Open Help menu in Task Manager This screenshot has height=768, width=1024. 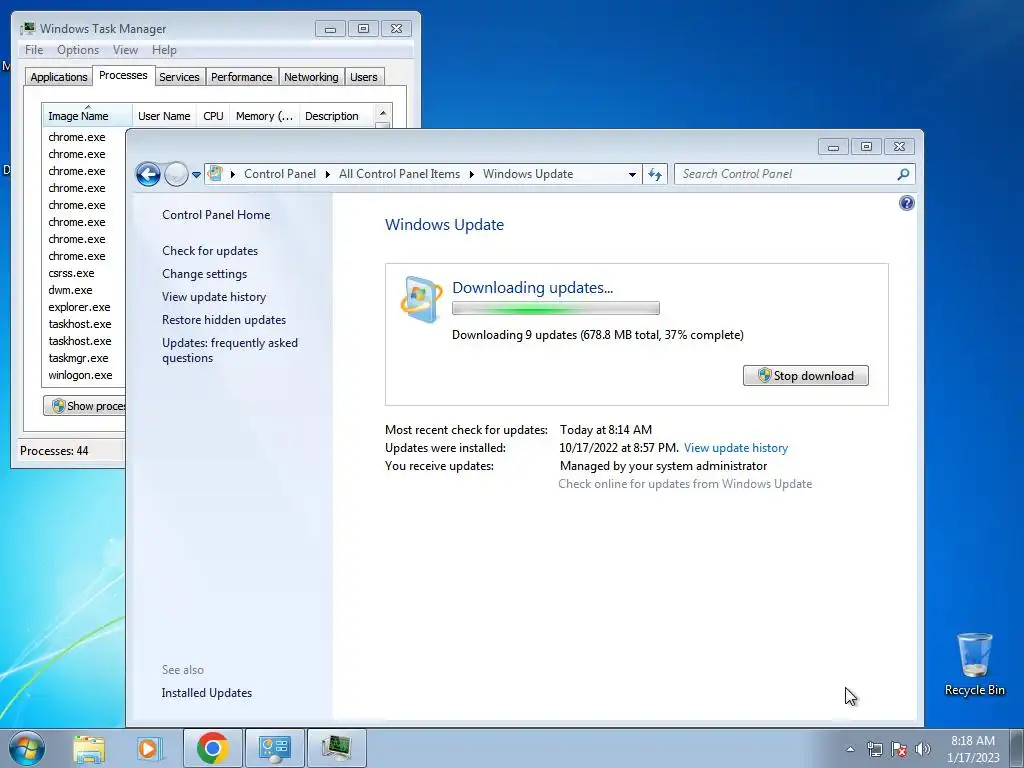[x=164, y=50]
